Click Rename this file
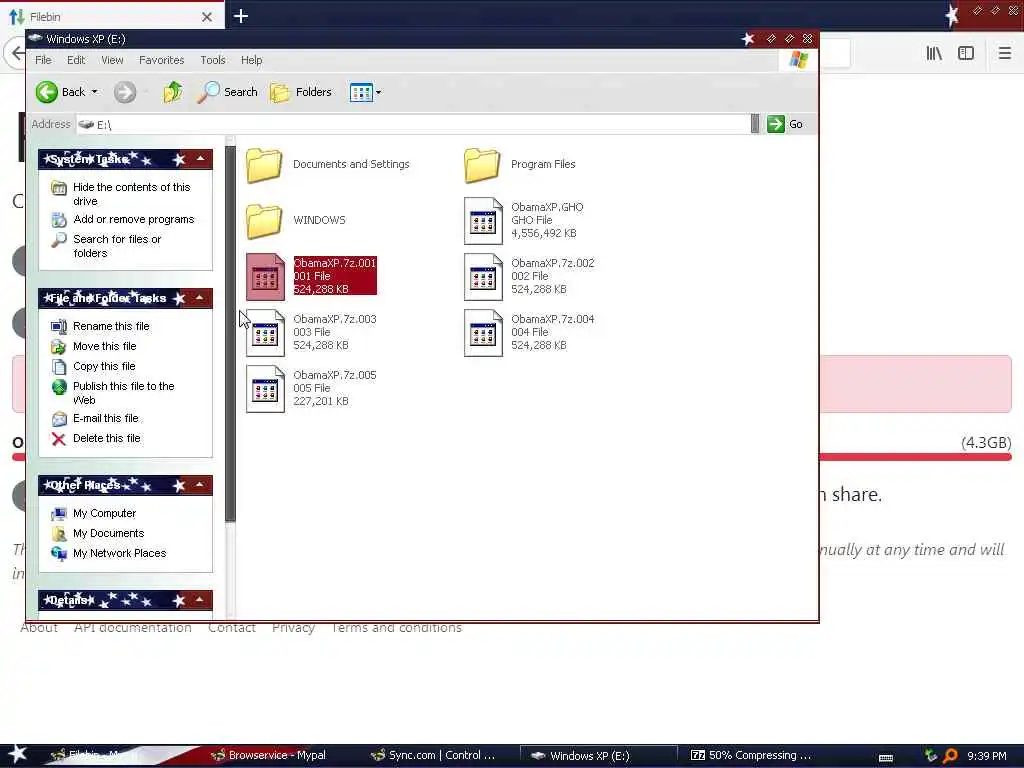The width and height of the screenshot is (1024, 768). (x=111, y=326)
